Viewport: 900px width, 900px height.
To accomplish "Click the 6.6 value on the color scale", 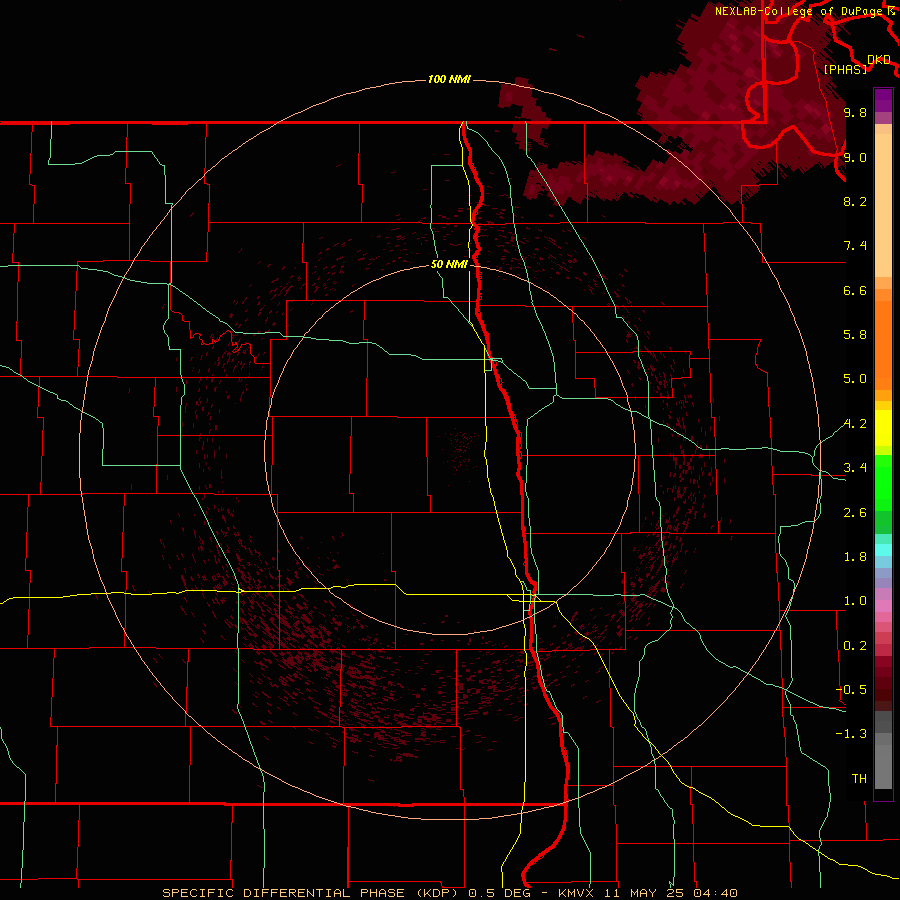I will coord(855,290).
